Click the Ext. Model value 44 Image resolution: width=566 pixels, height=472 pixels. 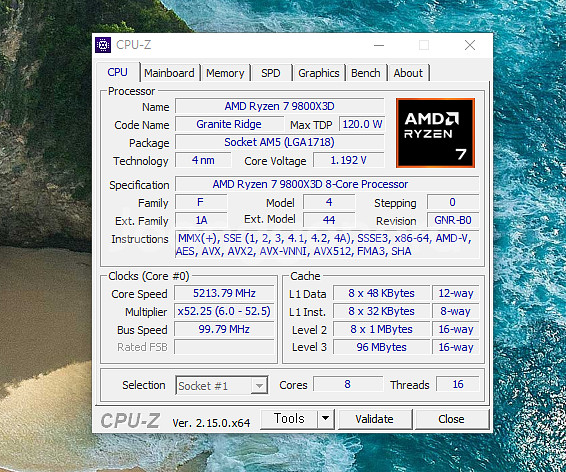[329, 220]
